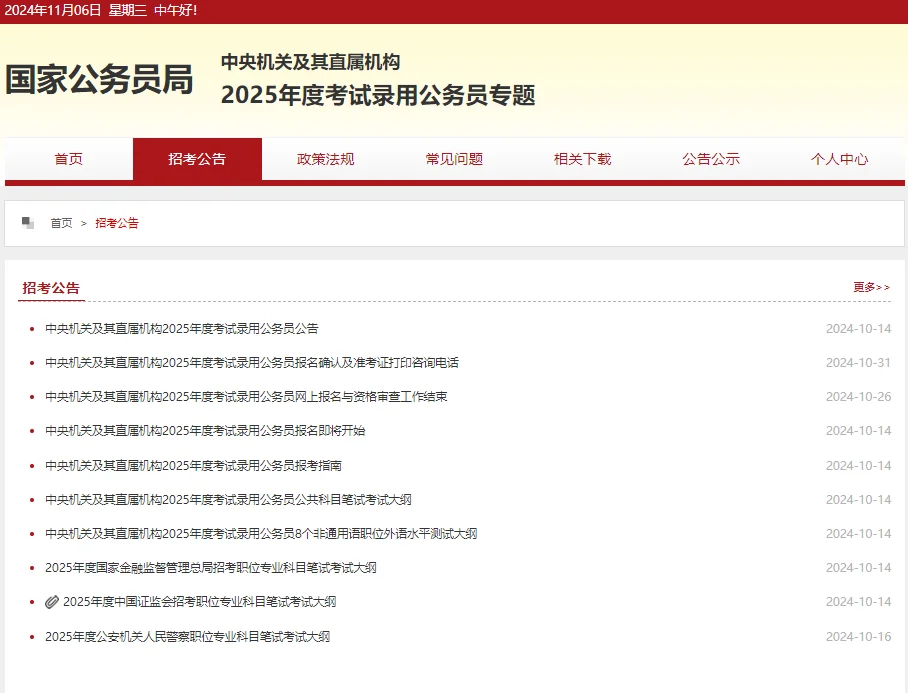Open the 公务员报名即将开始 notice
Screen dimensions: 908x693
click(205, 431)
